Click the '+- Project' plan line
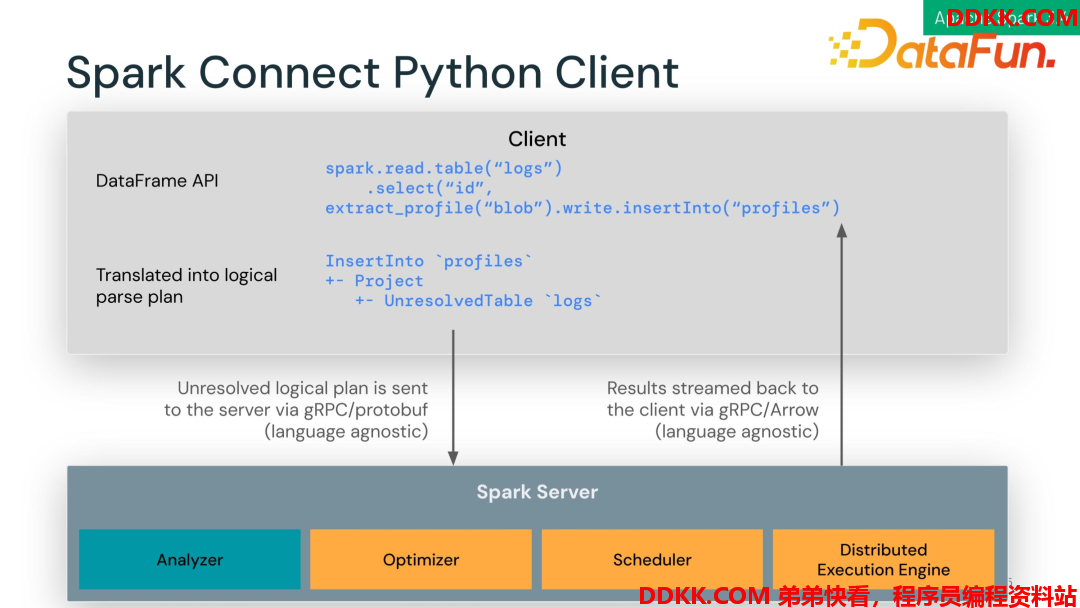This screenshot has height=608, width=1080. click(374, 281)
